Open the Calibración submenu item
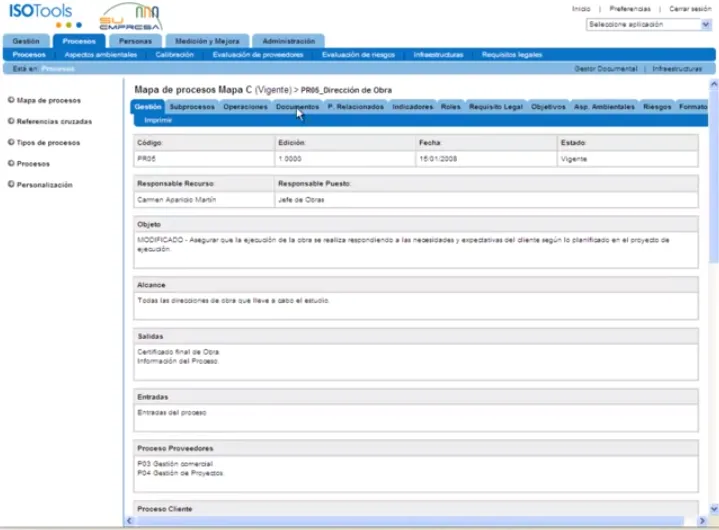The width and height of the screenshot is (719, 530). (x=174, y=55)
